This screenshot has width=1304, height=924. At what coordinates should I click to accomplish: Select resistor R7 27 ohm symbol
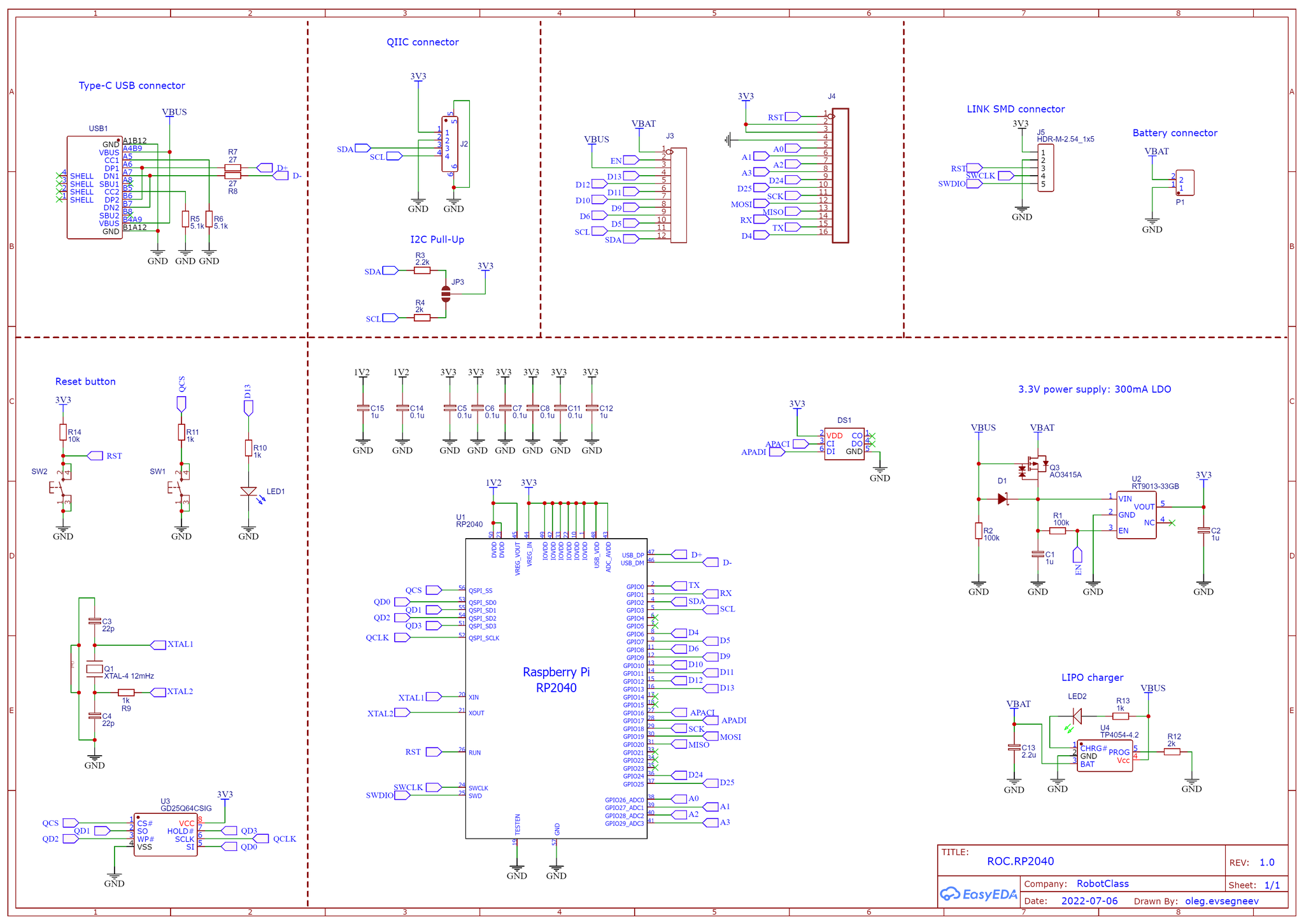pos(232,167)
